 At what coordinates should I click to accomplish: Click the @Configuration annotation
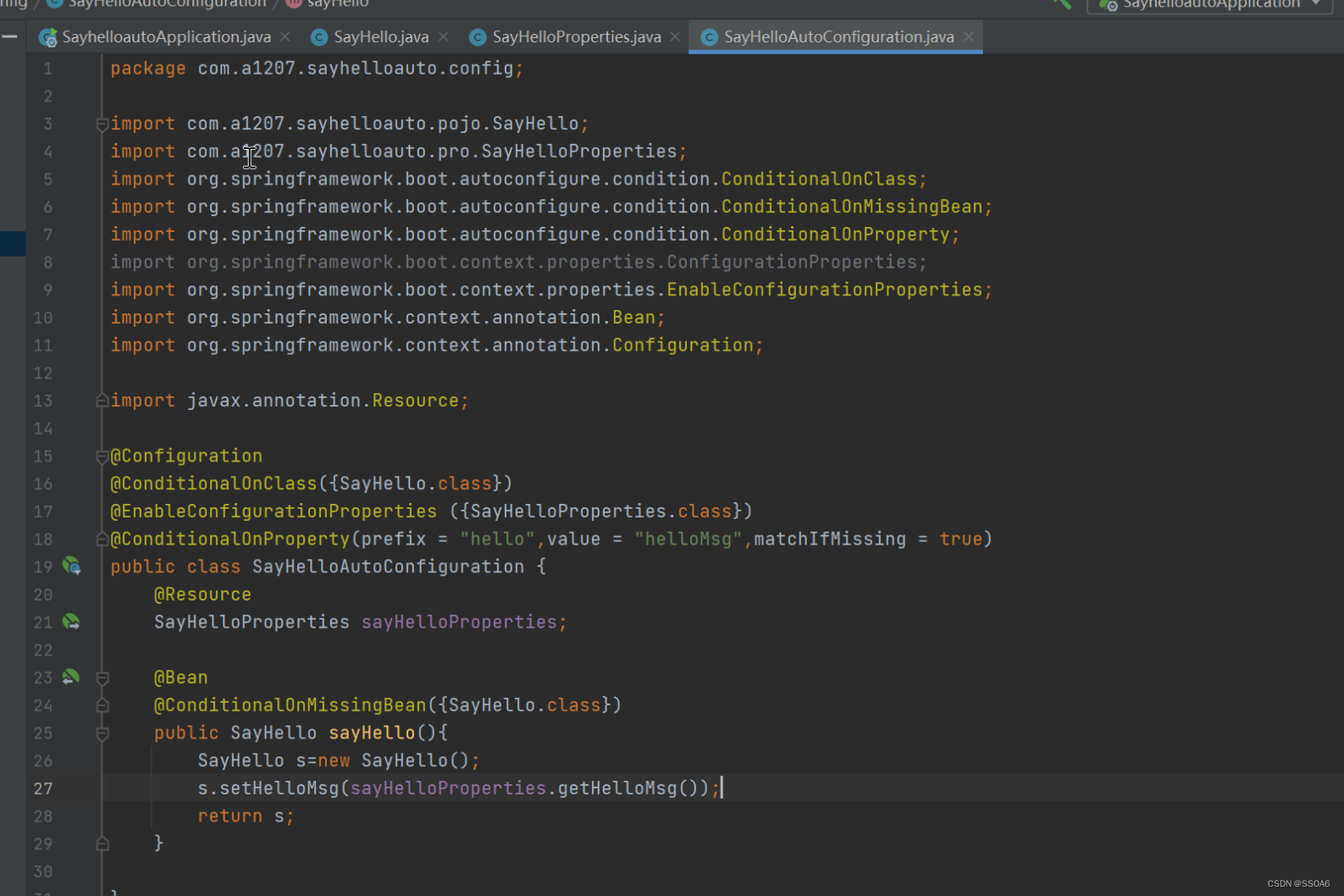[186, 456]
